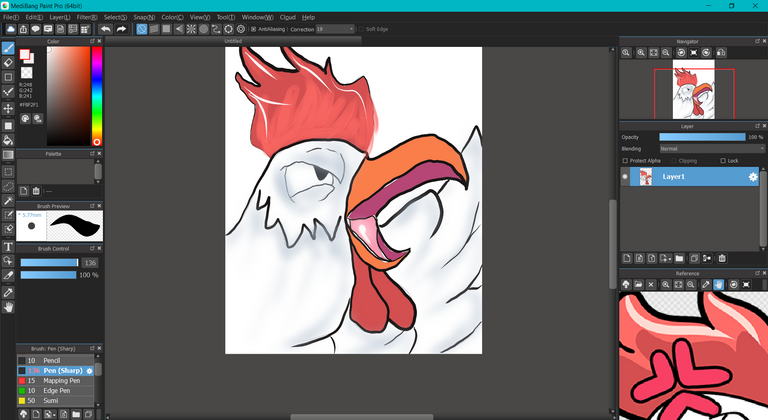Open the cloud icon in the top toolbar
The image size is (768, 420).
10,29
